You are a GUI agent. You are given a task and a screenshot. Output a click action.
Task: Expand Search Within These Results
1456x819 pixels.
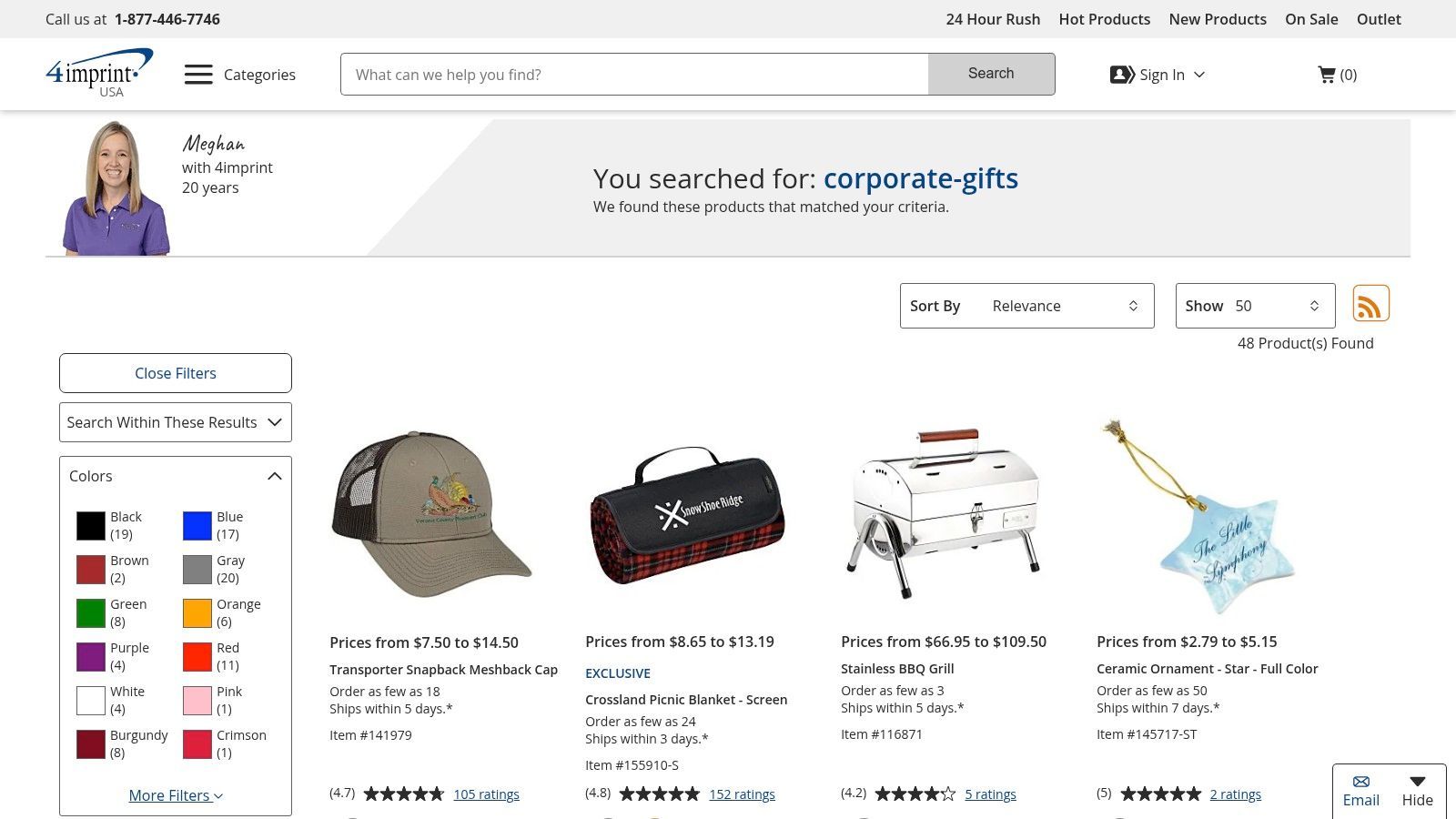click(x=175, y=421)
